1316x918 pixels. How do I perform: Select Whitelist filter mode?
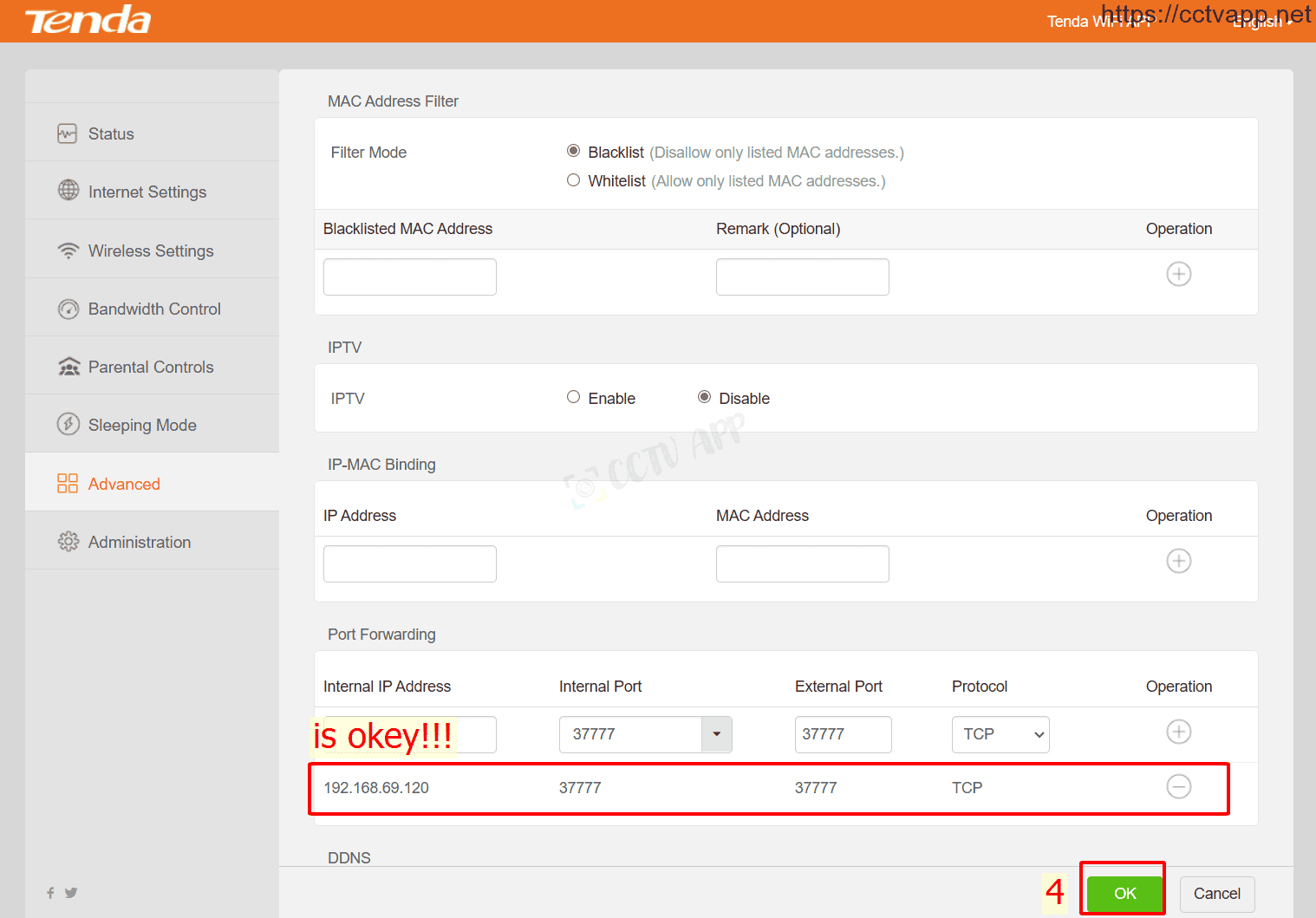point(573,180)
